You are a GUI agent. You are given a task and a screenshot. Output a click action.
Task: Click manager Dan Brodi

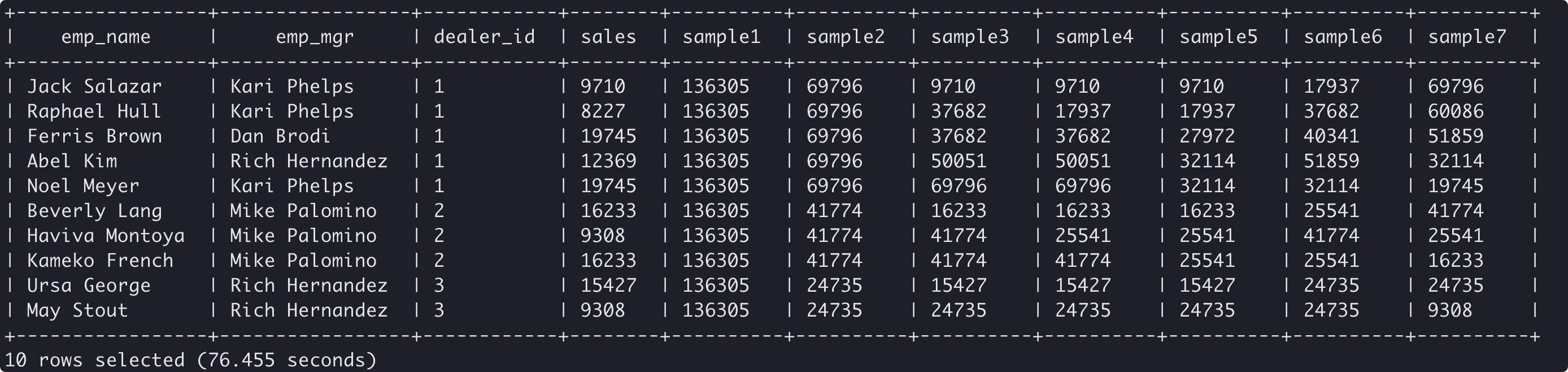(x=280, y=136)
